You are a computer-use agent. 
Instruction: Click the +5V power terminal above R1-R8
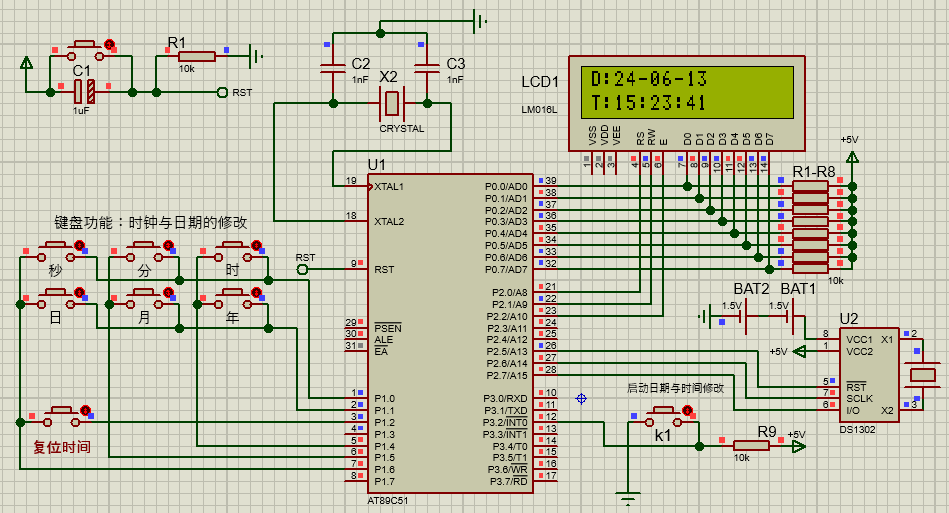click(852, 158)
